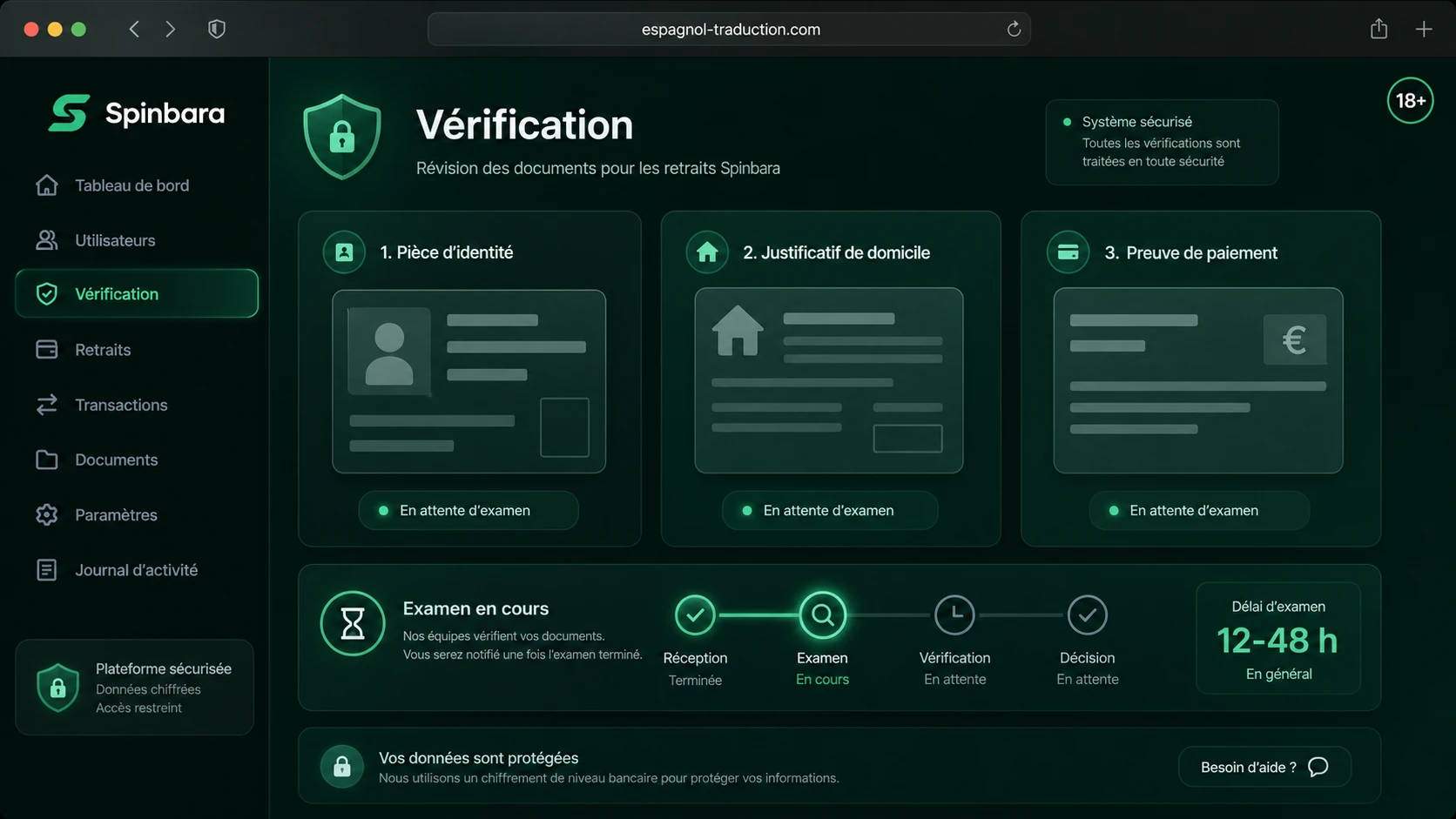Select the Décision checkmark step
The image size is (1456, 819).
point(1088,615)
